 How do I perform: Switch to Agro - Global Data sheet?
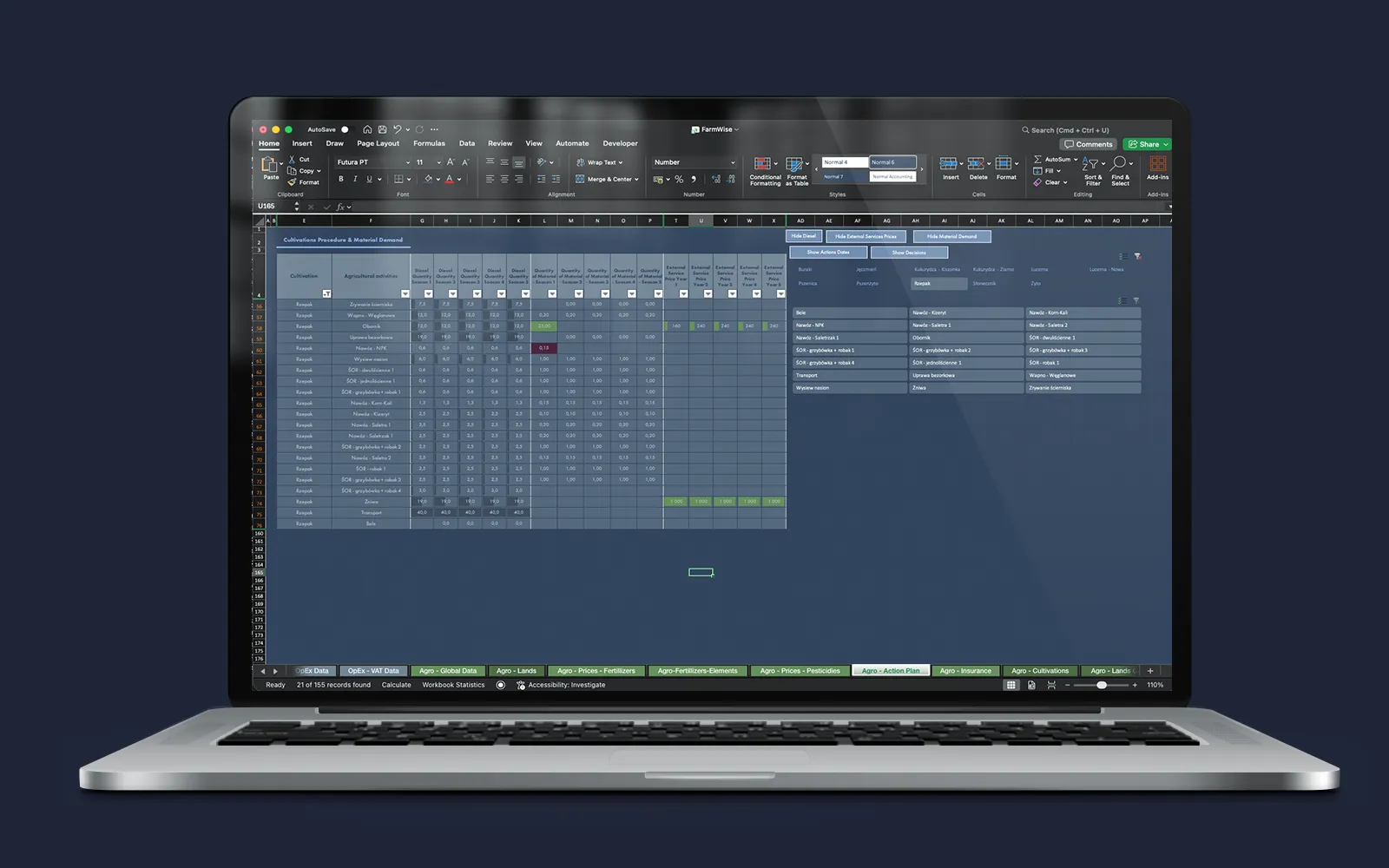(448, 671)
